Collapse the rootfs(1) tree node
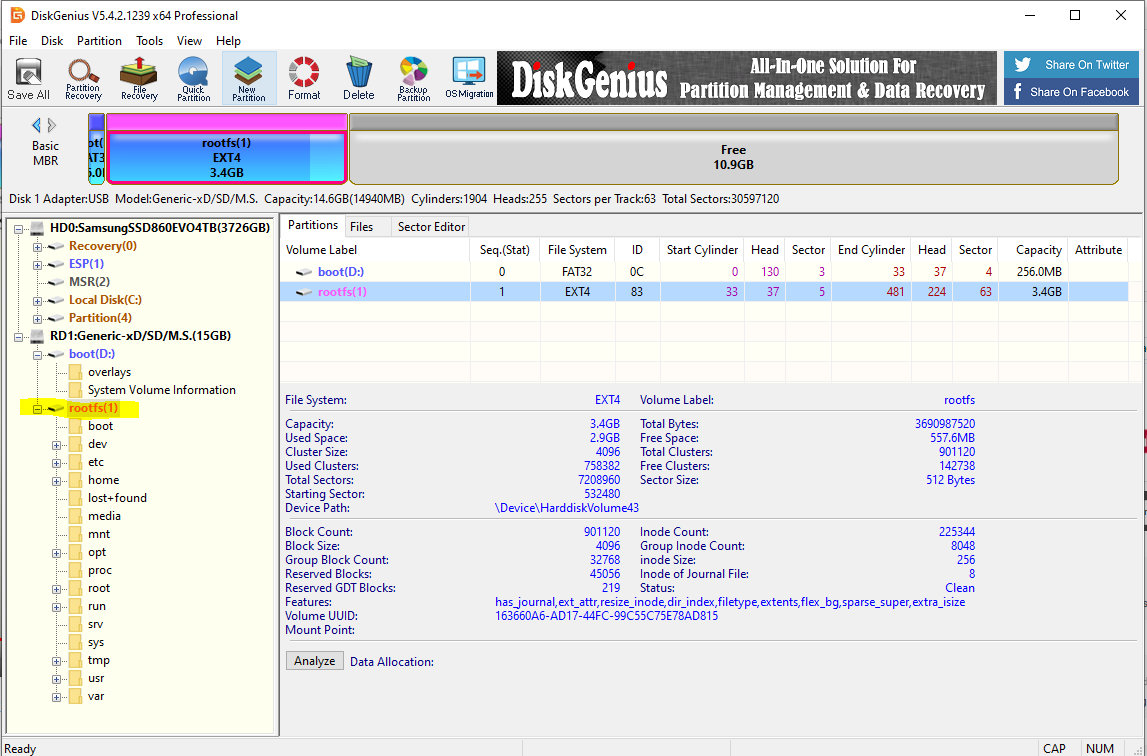1147x756 pixels. click(x=38, y=408)
